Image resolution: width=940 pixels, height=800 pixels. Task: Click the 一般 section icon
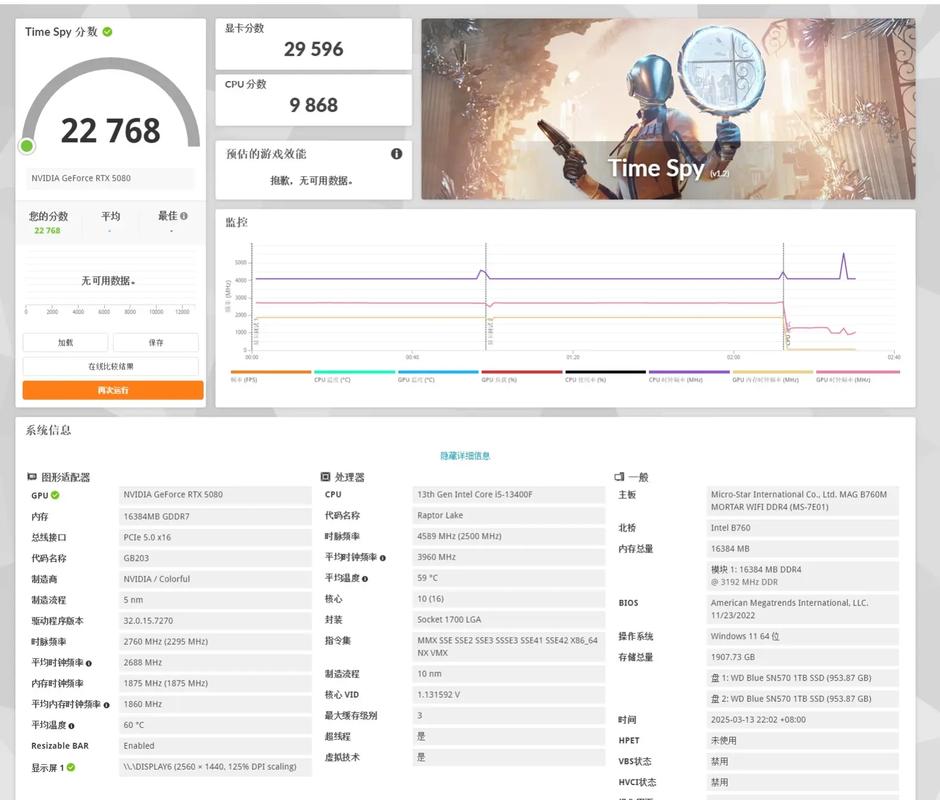click(619, 477)
